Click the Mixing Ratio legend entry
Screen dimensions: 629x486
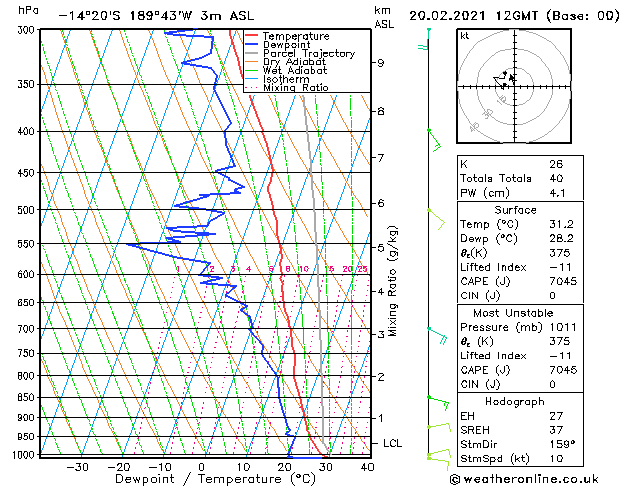pos(296,88)
